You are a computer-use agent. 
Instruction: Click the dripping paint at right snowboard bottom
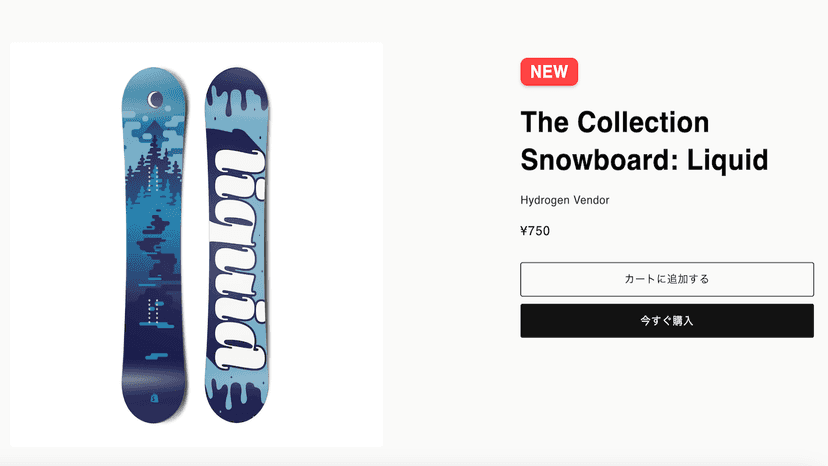pos(237,396)
